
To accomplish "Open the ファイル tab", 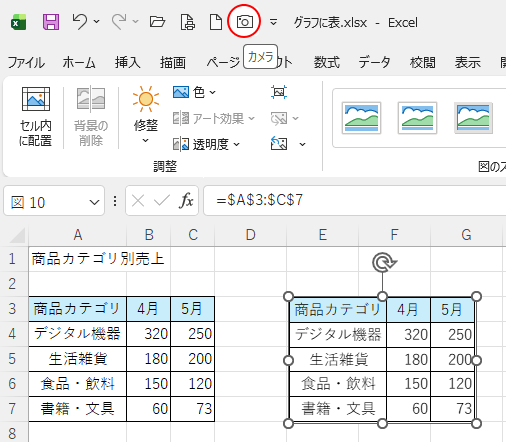I will point(26,62).
